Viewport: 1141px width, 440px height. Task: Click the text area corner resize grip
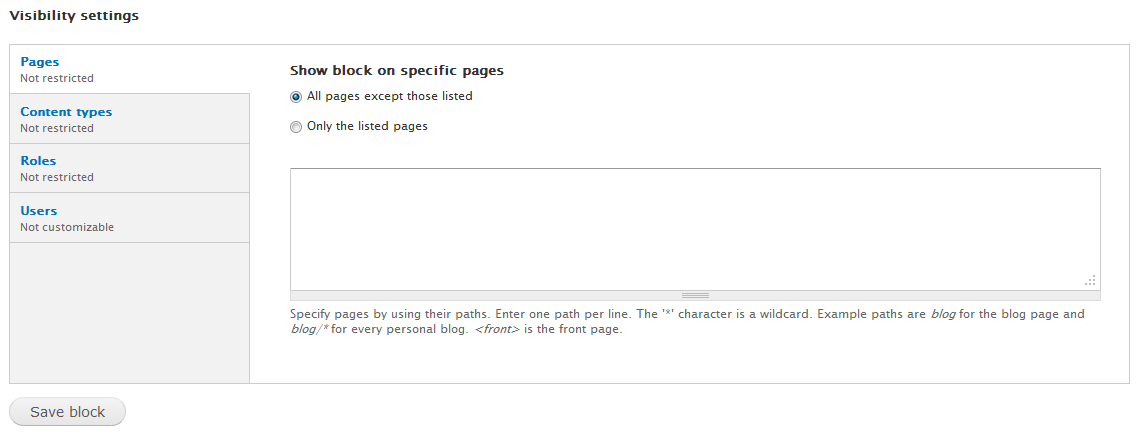coord(1091,281)
